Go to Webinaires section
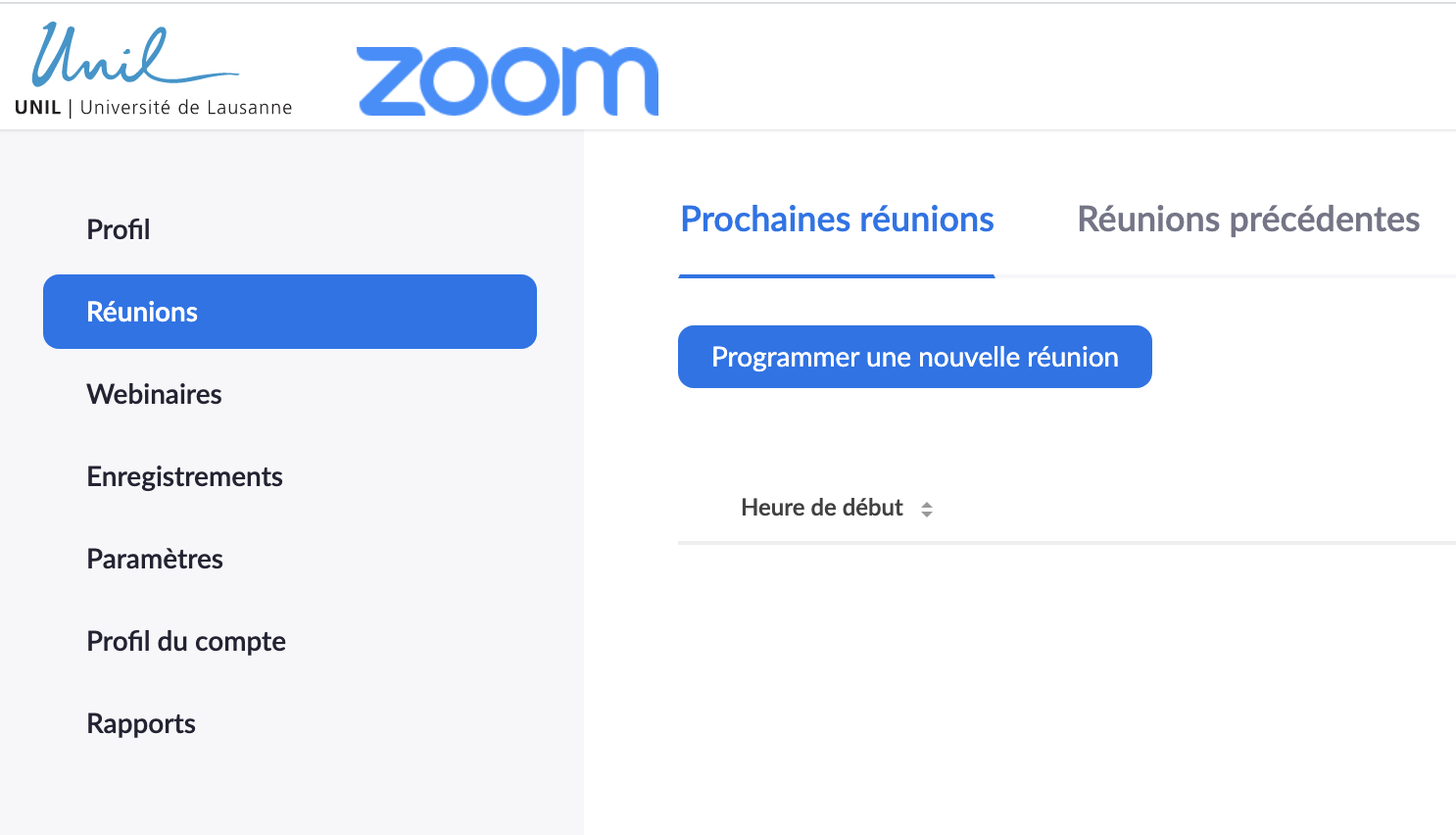The image size is (1456, 835). pyautogui.click(x=154, y=394)
